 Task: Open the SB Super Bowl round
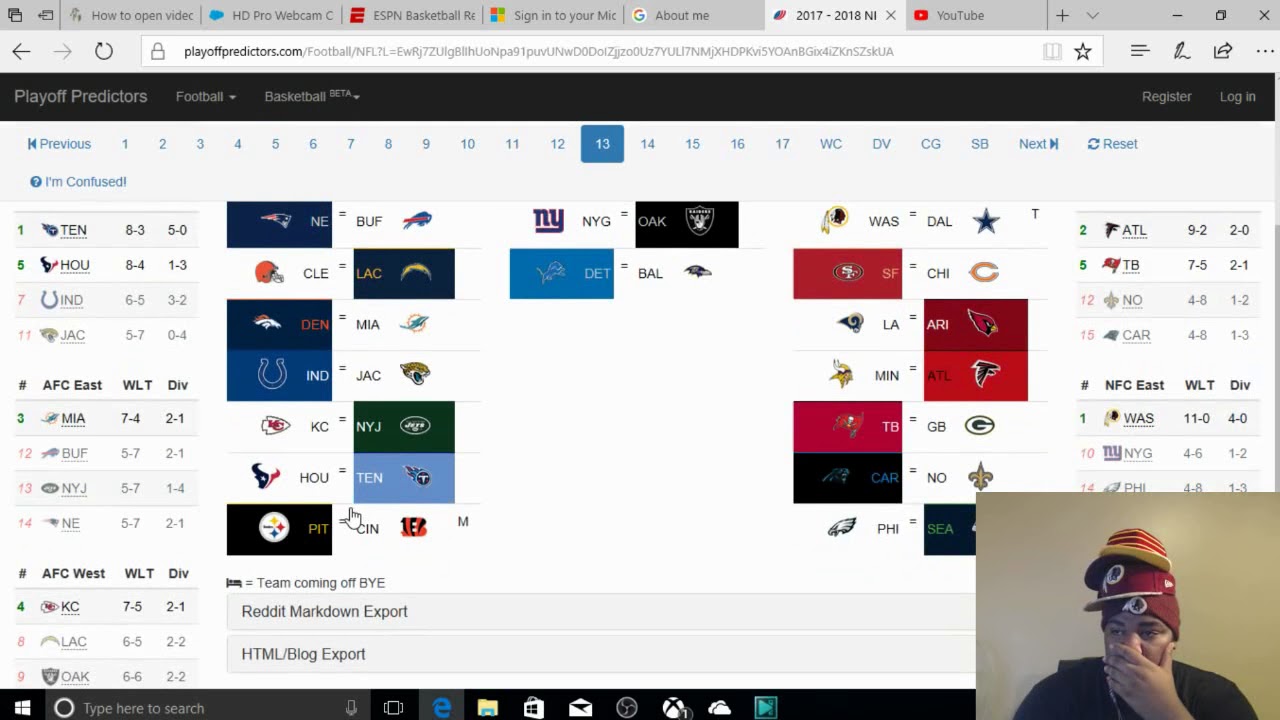(x=980, y=144)
